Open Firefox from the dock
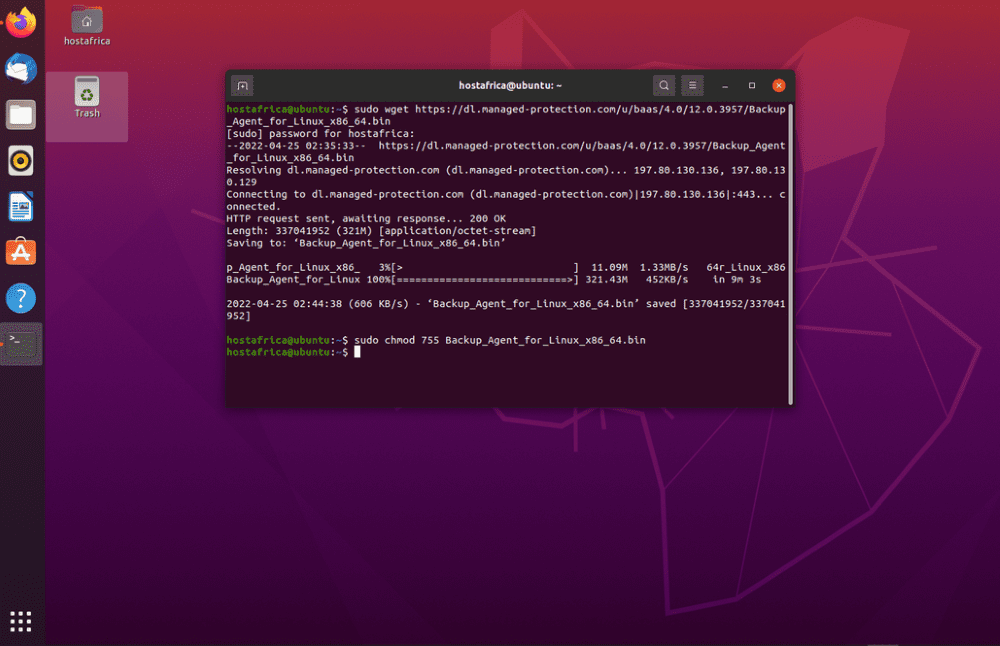This screenshot has height=646, width=1000. pos(21,24)
